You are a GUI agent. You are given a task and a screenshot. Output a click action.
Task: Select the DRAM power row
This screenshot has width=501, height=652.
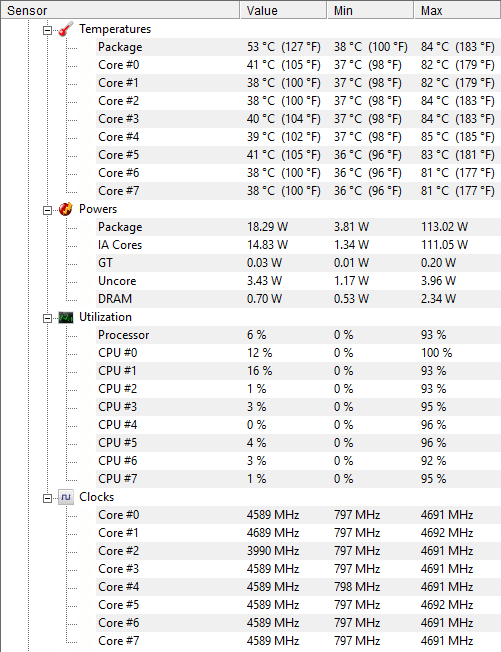298,299
